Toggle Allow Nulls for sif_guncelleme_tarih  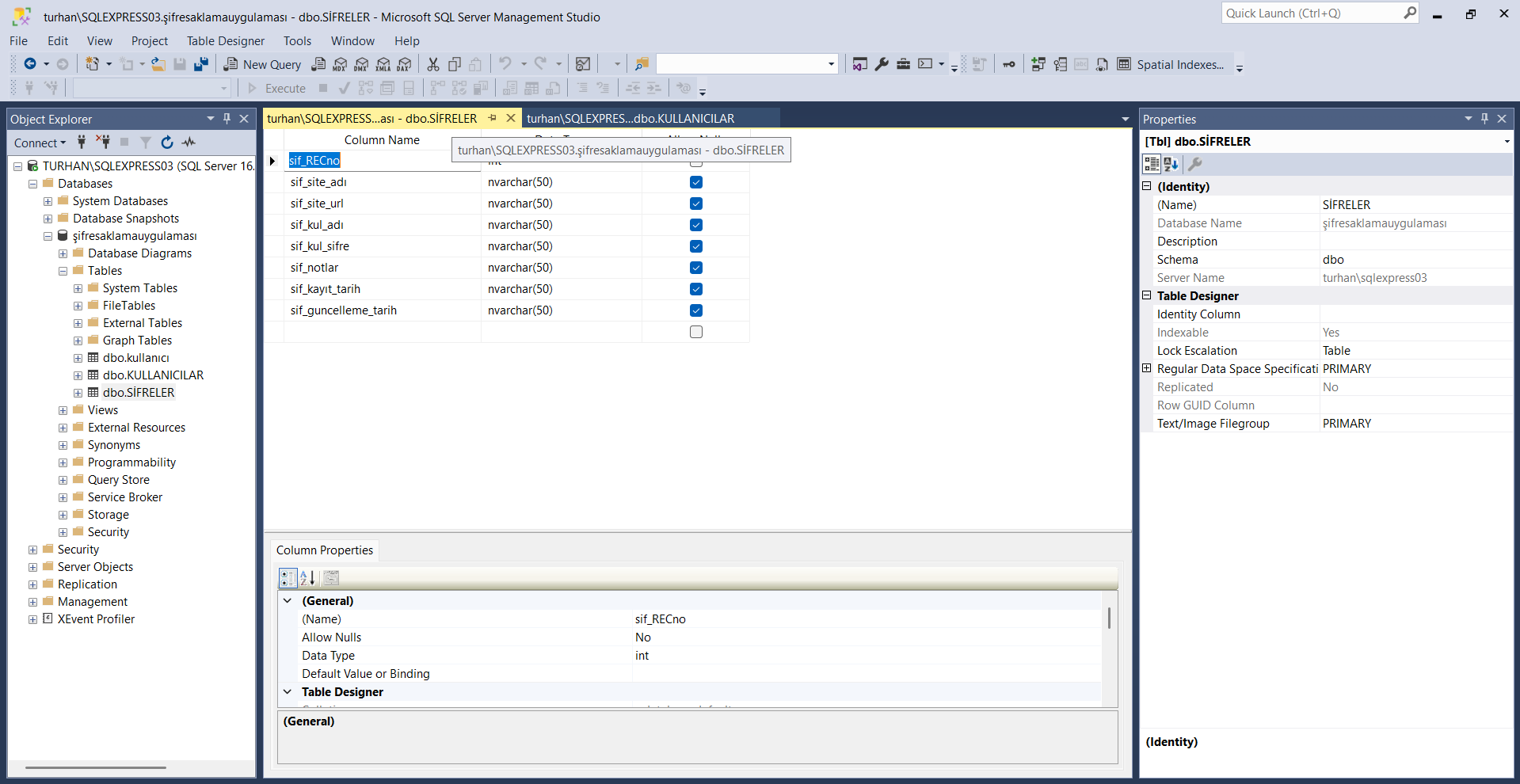click(696, 310)
